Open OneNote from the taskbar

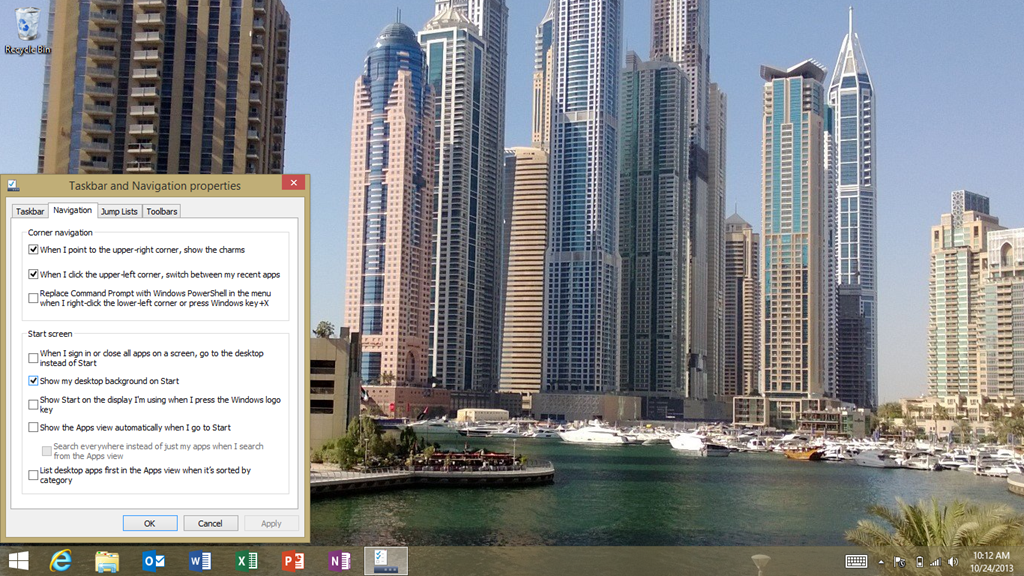coord(339,561)
